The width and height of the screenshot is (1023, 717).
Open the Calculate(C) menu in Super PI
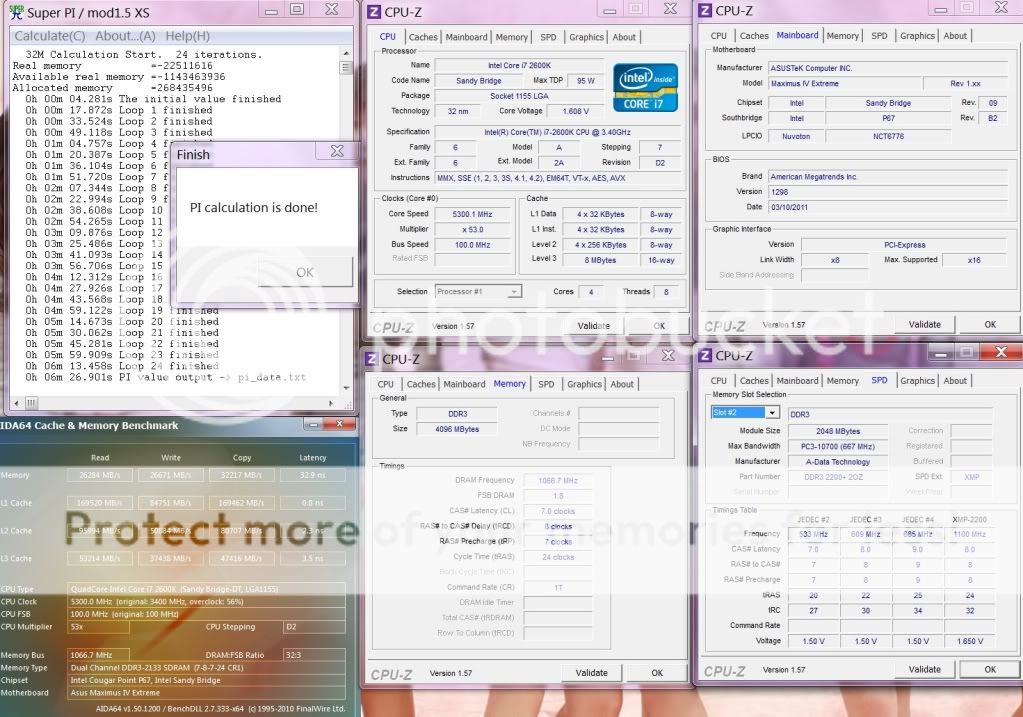(50, 36)
